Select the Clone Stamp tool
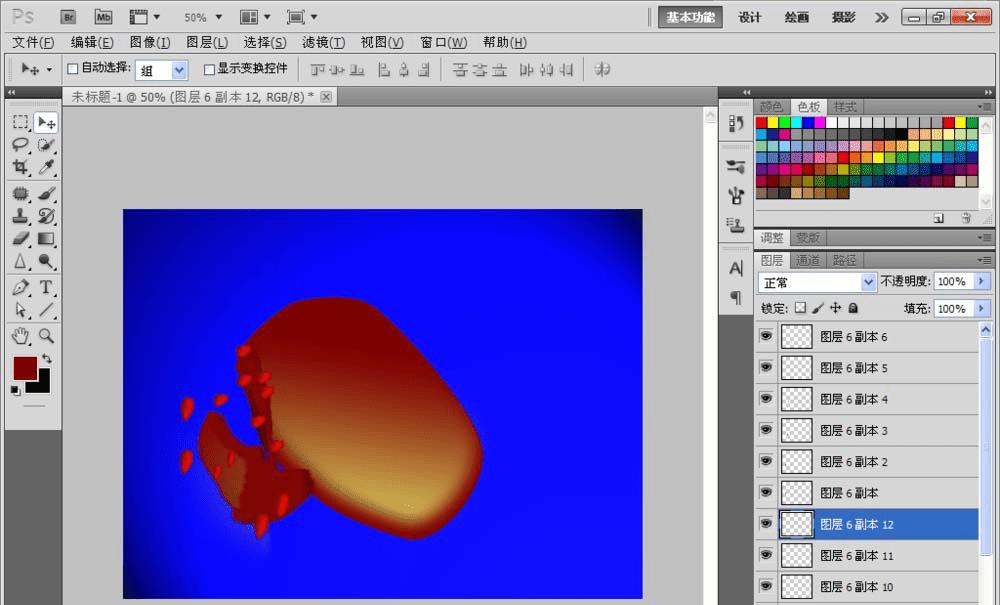Screen dimensions: 1000x605 (20, 216)
